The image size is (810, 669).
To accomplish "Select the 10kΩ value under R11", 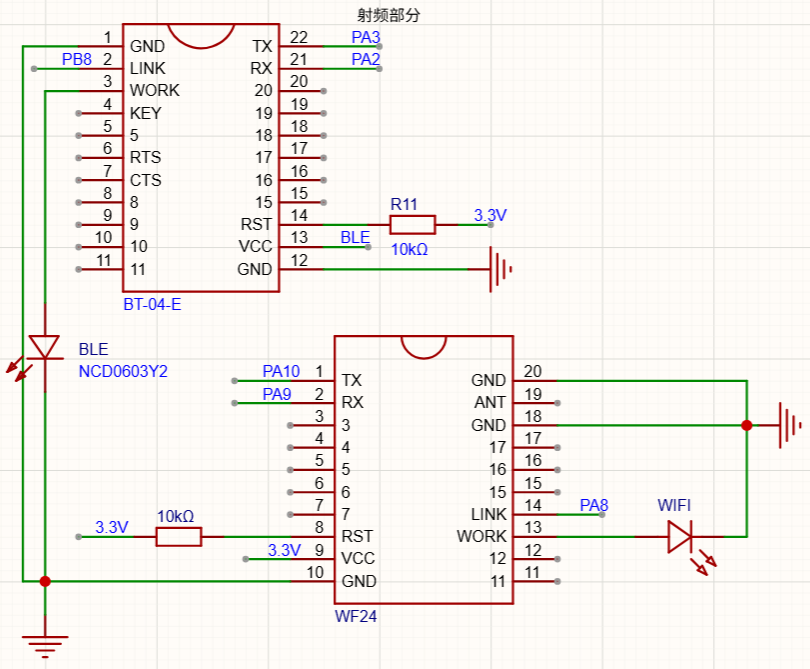I will (410, 250).
